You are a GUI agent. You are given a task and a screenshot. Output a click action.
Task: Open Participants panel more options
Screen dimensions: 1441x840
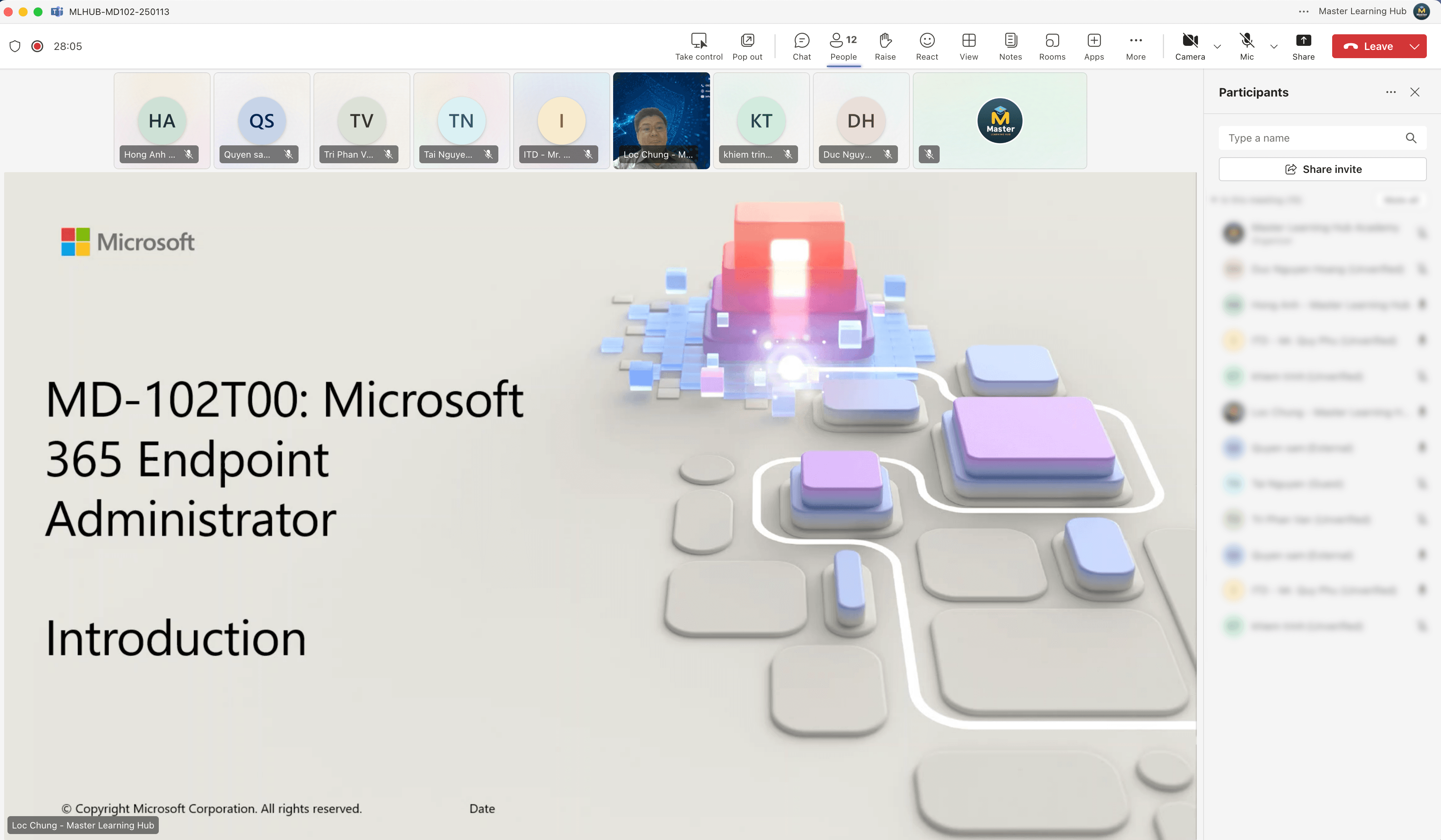[1391, 92]
